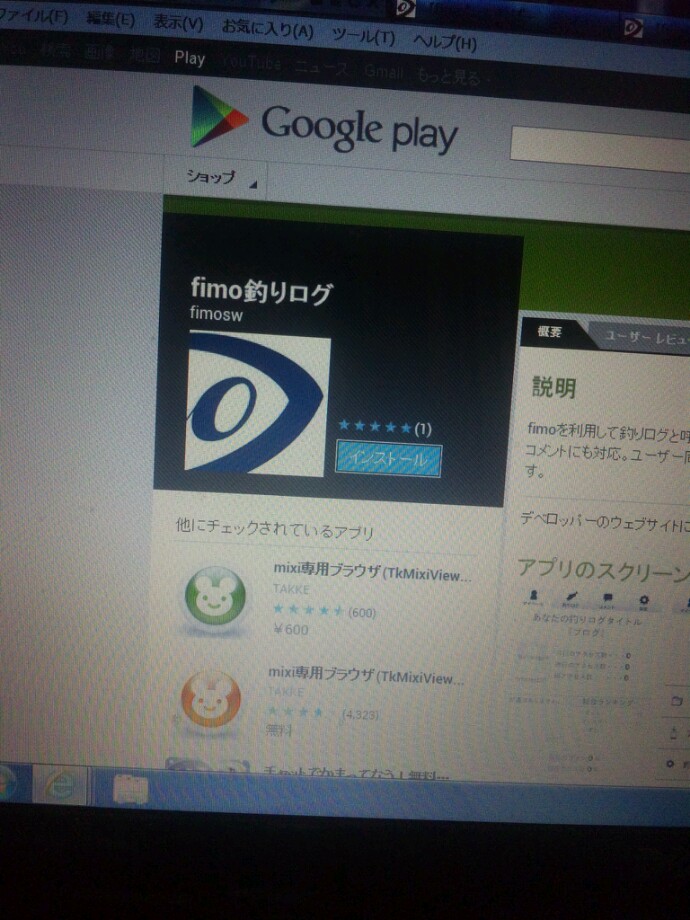
Task: Open YouTube from the Google top bar
Action: point(252,62)
